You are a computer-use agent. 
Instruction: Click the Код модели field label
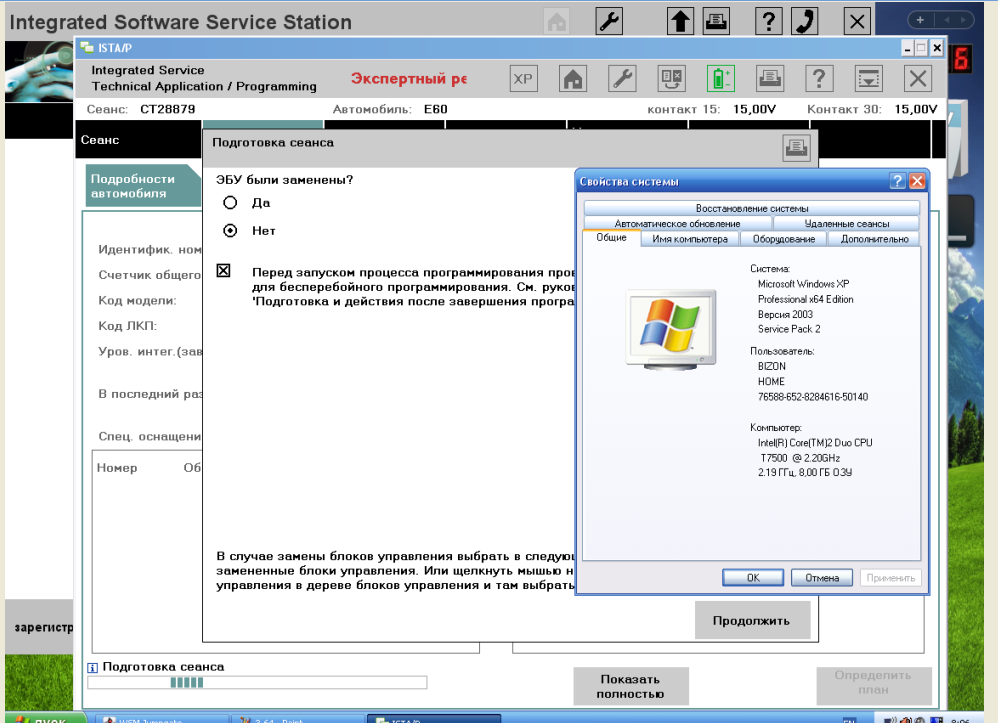137,300
